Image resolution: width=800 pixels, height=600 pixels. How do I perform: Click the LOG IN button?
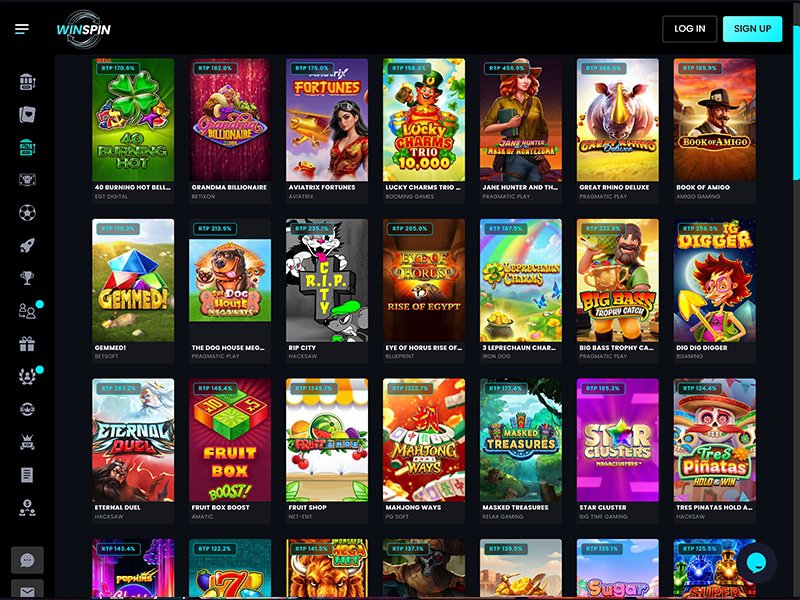click(689, 29)
